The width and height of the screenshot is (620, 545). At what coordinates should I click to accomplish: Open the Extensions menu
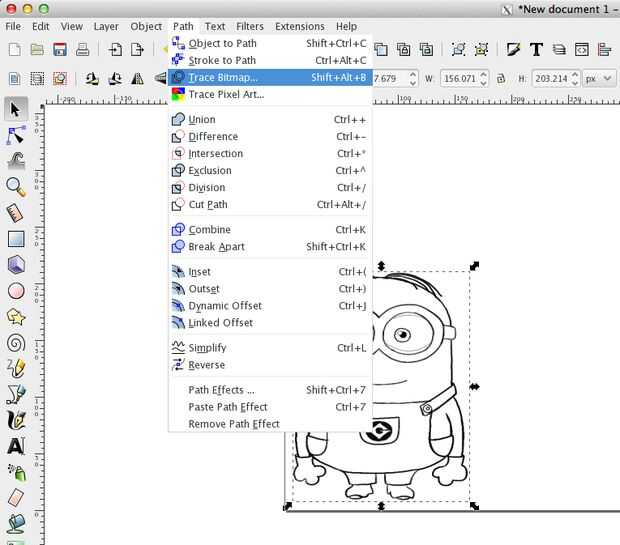300,26
